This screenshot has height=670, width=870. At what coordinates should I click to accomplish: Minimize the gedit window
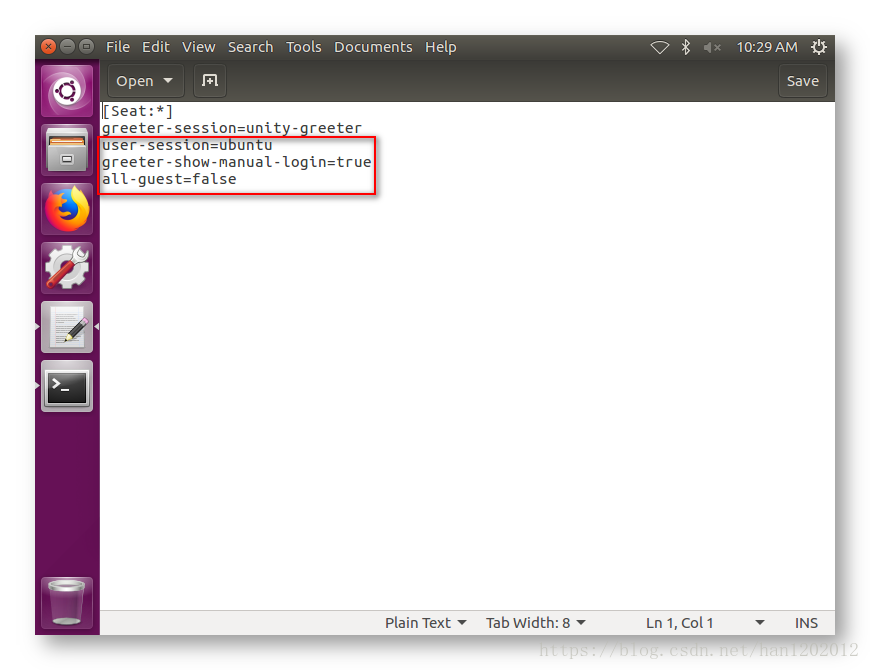click(67, 47)
